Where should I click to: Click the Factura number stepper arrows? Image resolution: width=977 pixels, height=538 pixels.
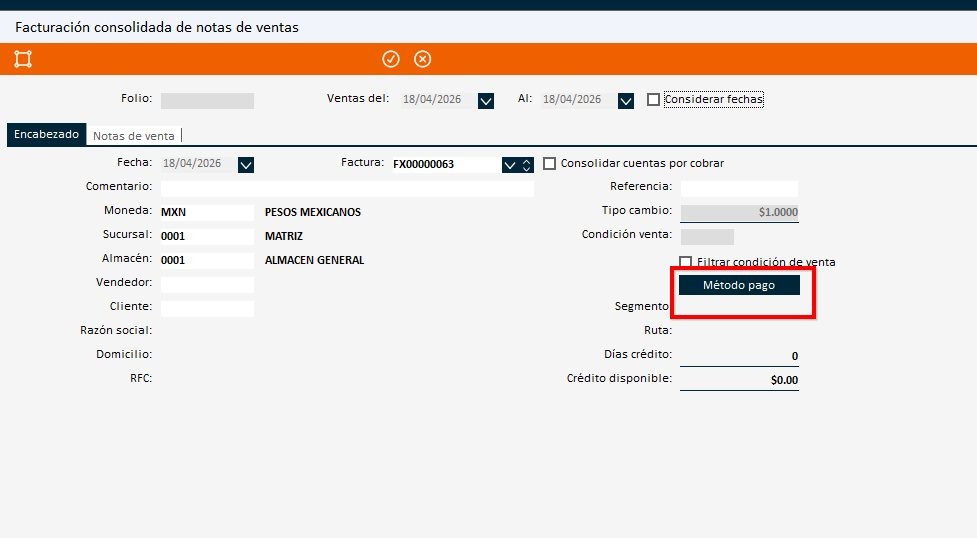[x=527, y=165]
